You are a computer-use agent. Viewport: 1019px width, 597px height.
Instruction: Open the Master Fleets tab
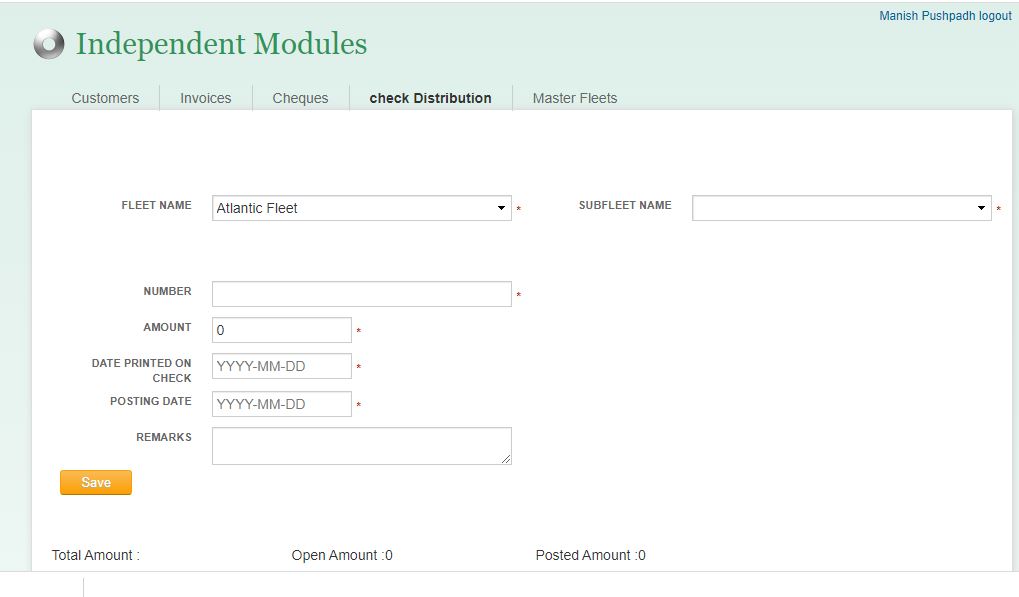[574, 98]
